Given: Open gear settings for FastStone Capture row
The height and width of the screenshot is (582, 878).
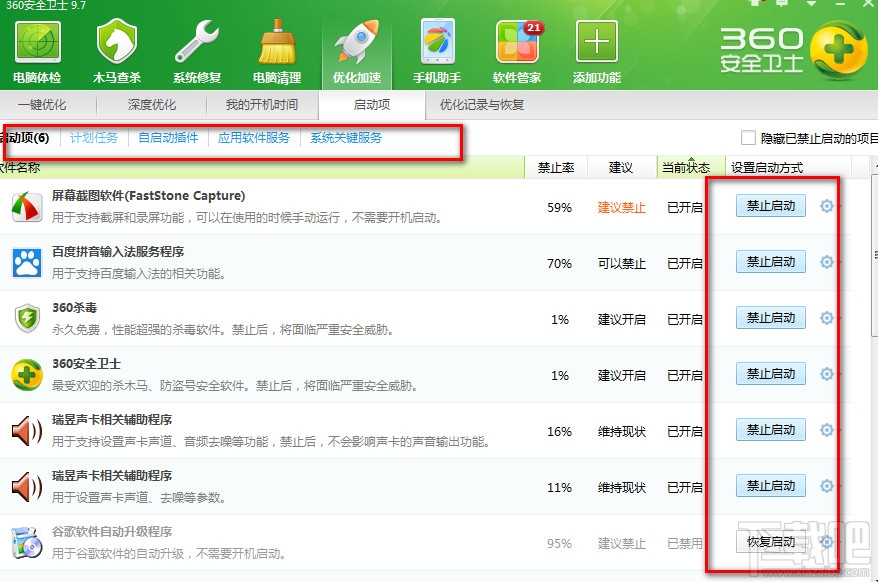Looking at the screenshot, I should (x=826, y=206).
